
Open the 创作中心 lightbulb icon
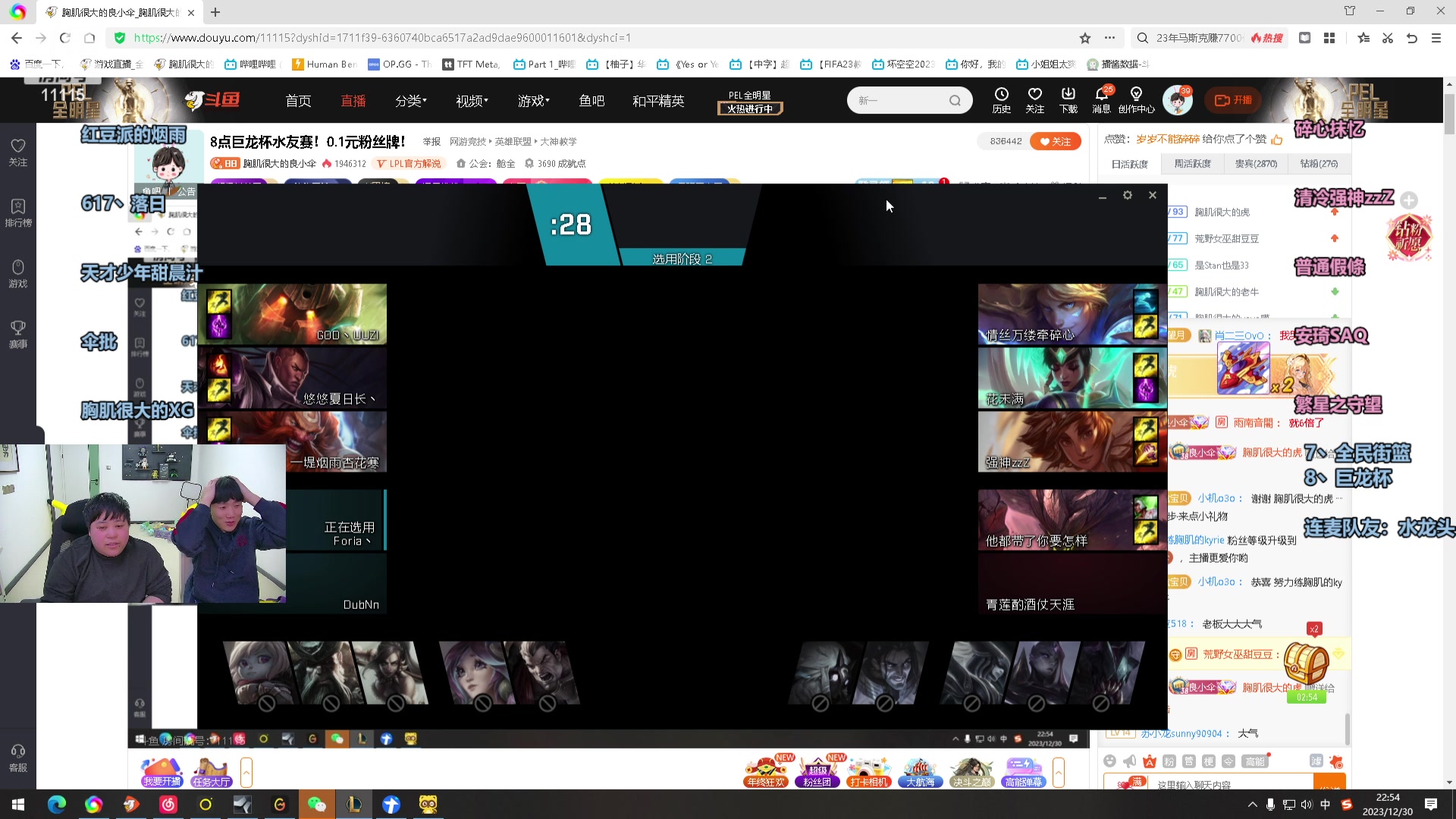(1136, 99)
